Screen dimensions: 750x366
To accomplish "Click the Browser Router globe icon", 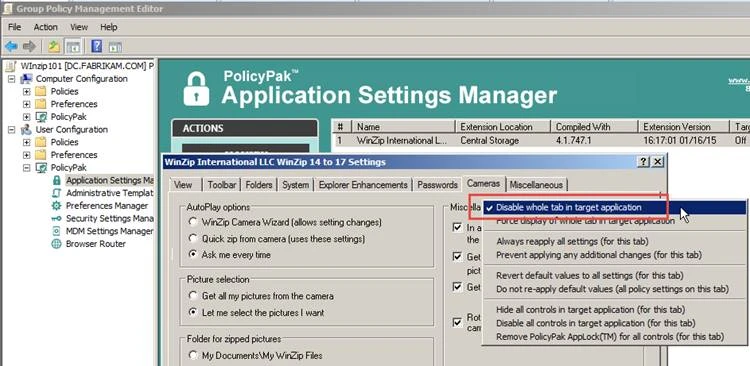I will 56,244.
